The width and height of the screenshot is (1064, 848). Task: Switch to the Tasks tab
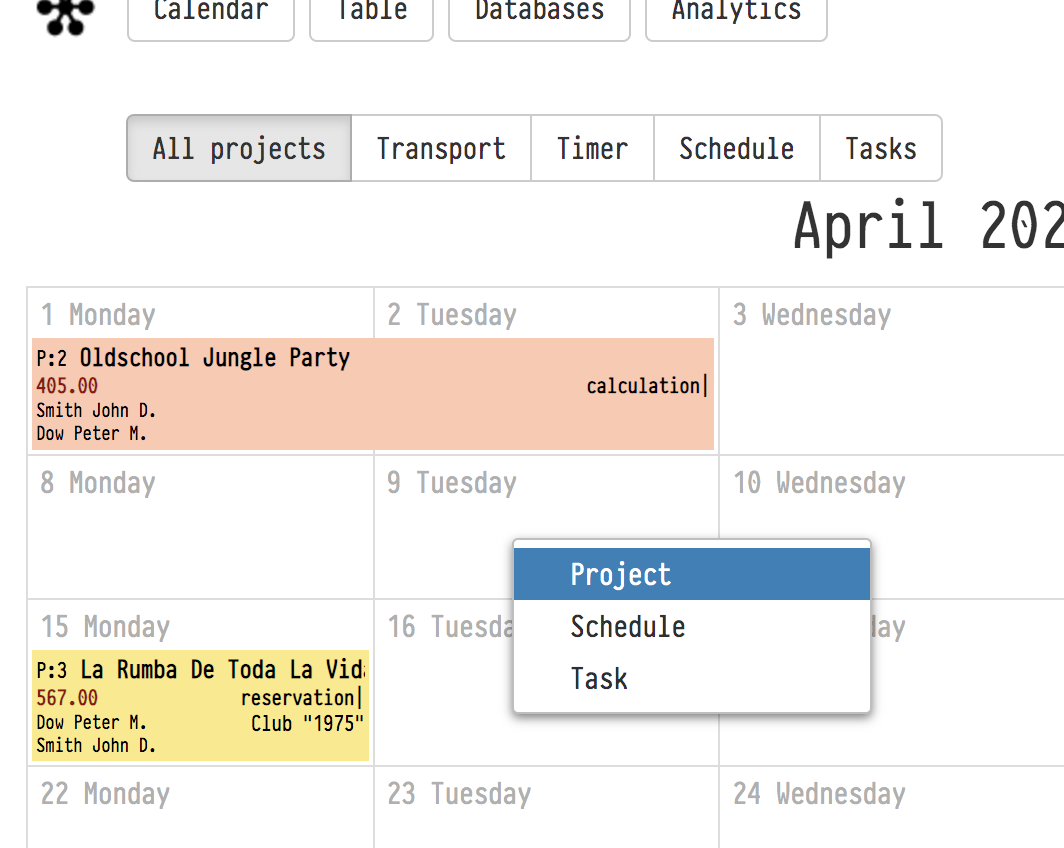pos(880,149)
